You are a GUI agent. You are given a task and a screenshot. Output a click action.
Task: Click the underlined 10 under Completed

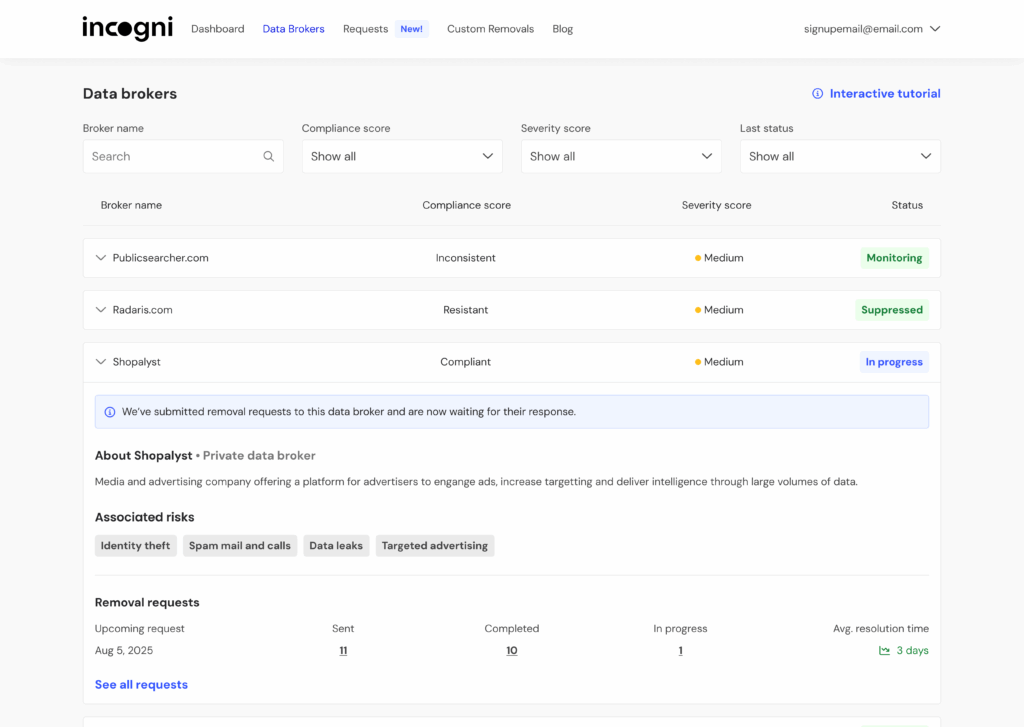(x=511, y=650)
